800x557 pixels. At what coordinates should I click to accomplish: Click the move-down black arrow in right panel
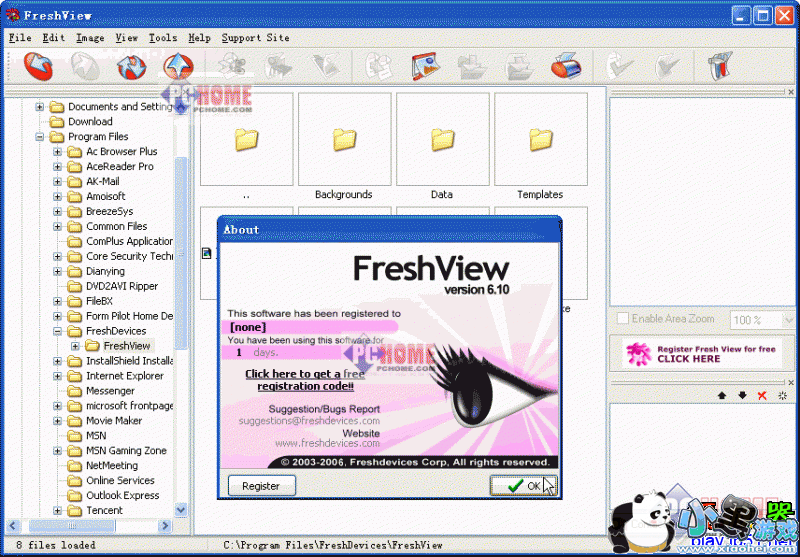(742, 395)
